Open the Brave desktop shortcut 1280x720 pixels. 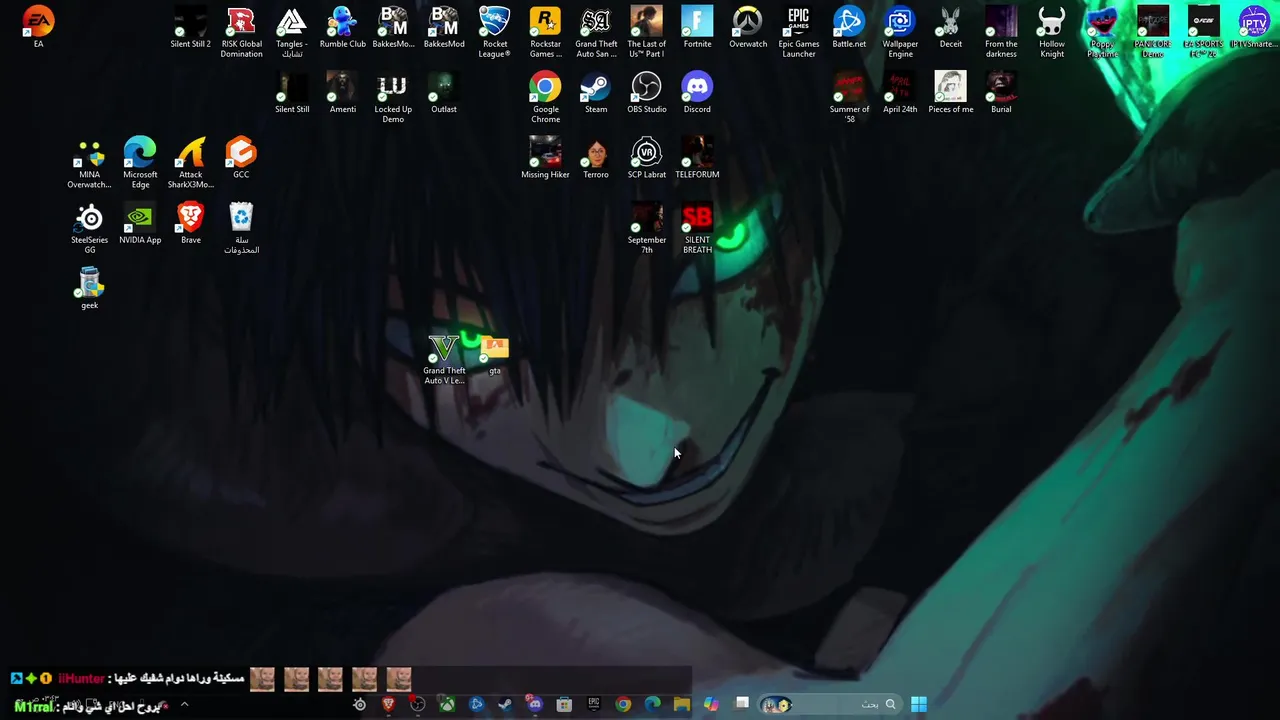coord(190,222)
